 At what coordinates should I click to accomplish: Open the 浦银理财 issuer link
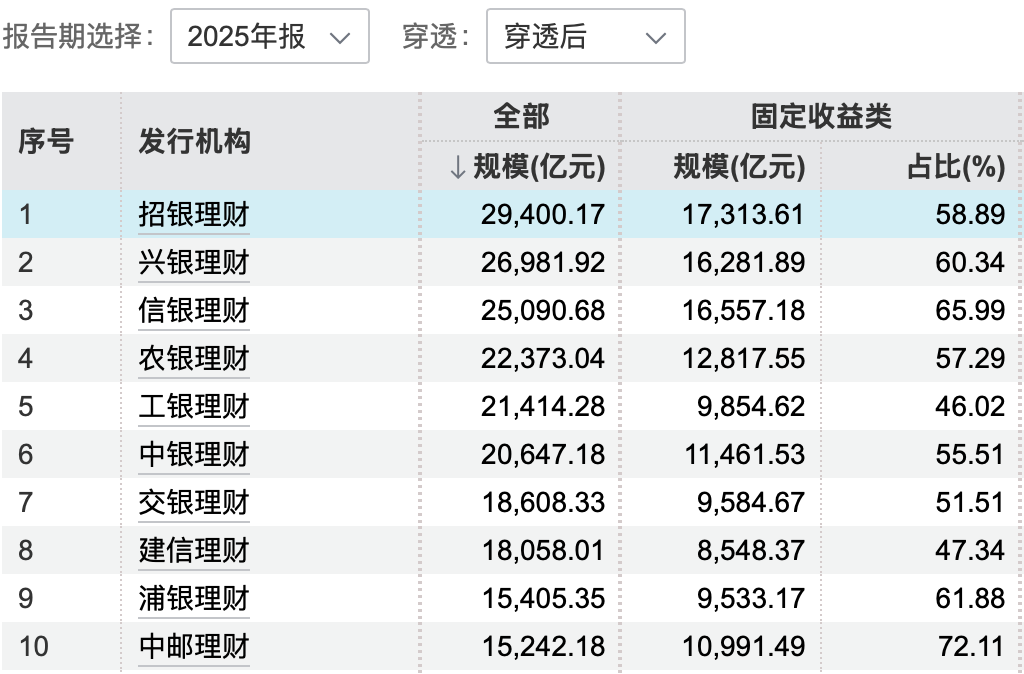194,598
